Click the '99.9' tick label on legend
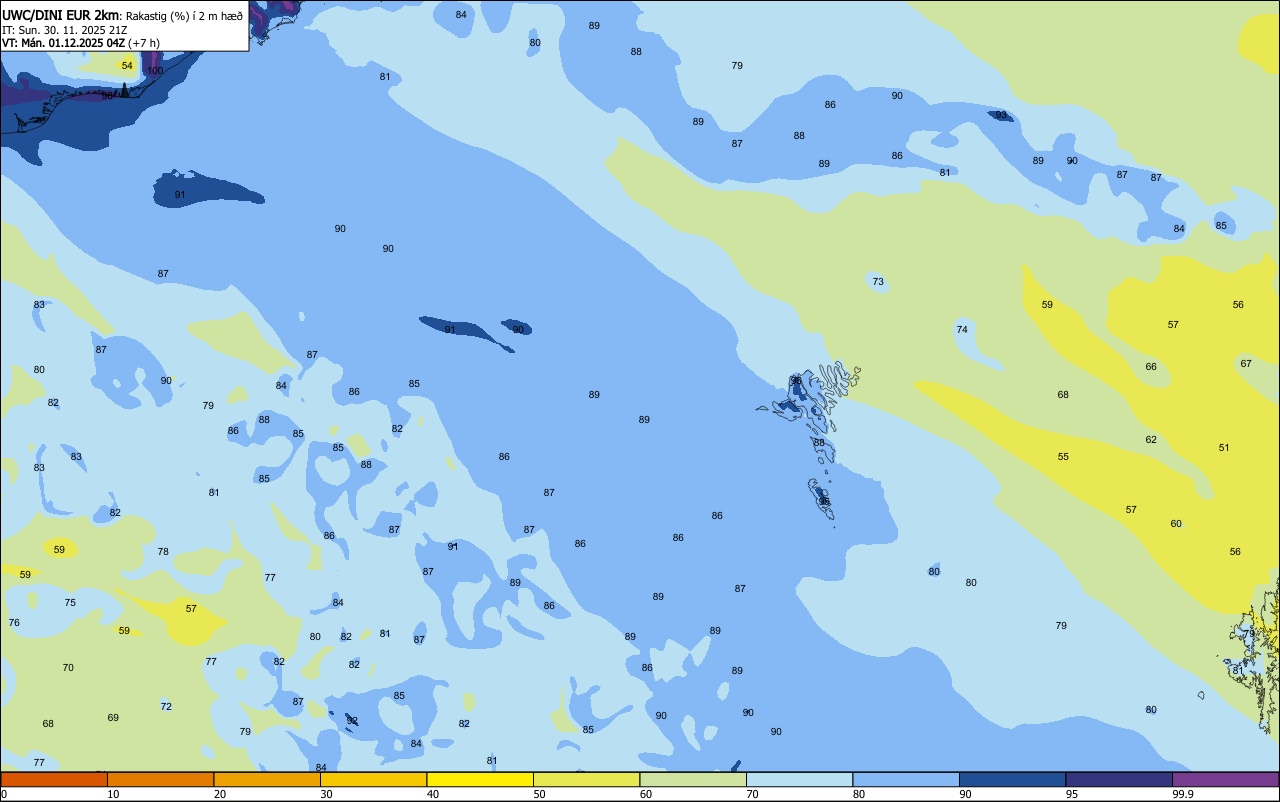This screenshot has width=1280, height=802. tap(1183, 794)
